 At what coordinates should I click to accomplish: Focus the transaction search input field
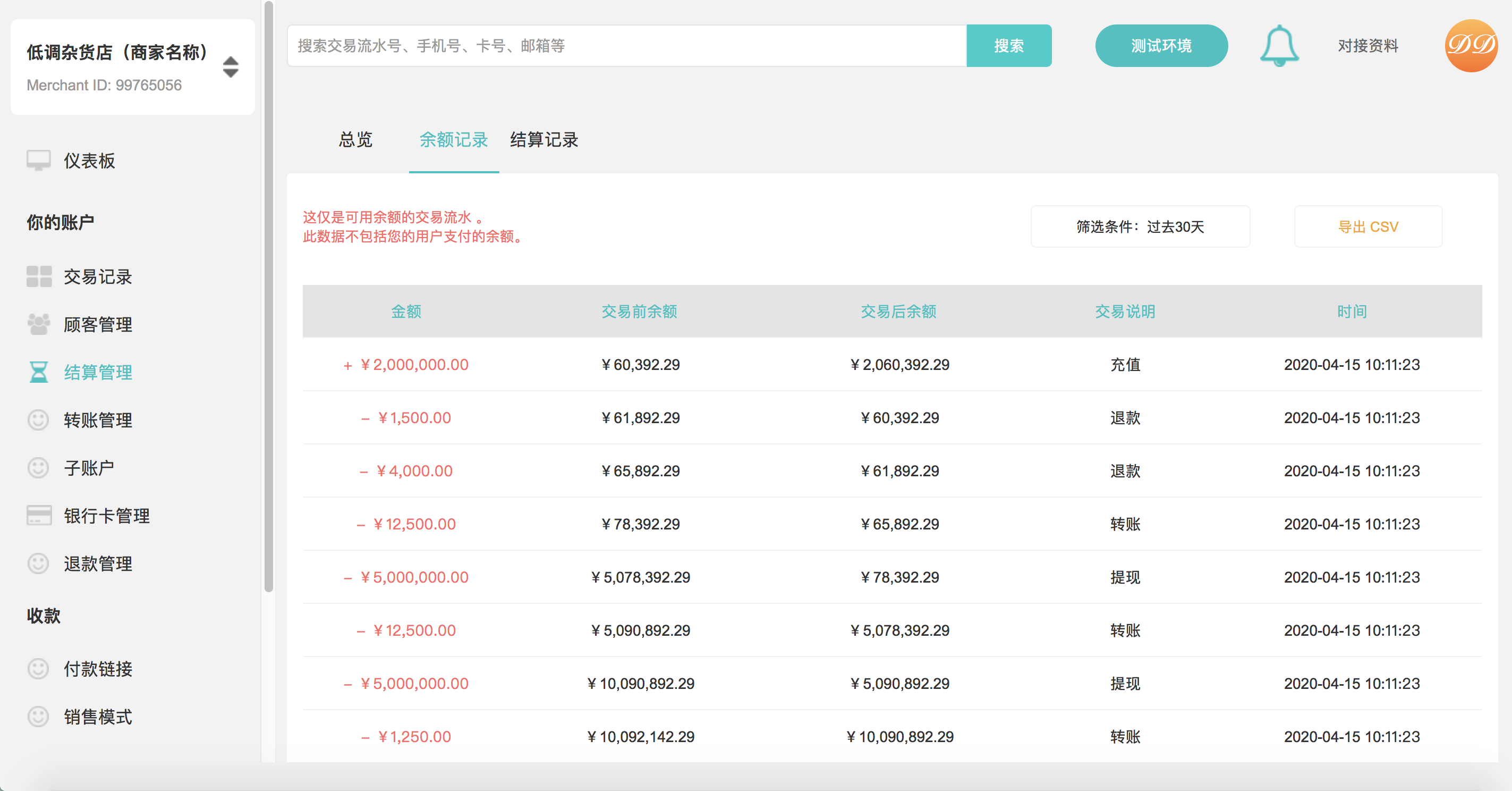coord(627,46)
